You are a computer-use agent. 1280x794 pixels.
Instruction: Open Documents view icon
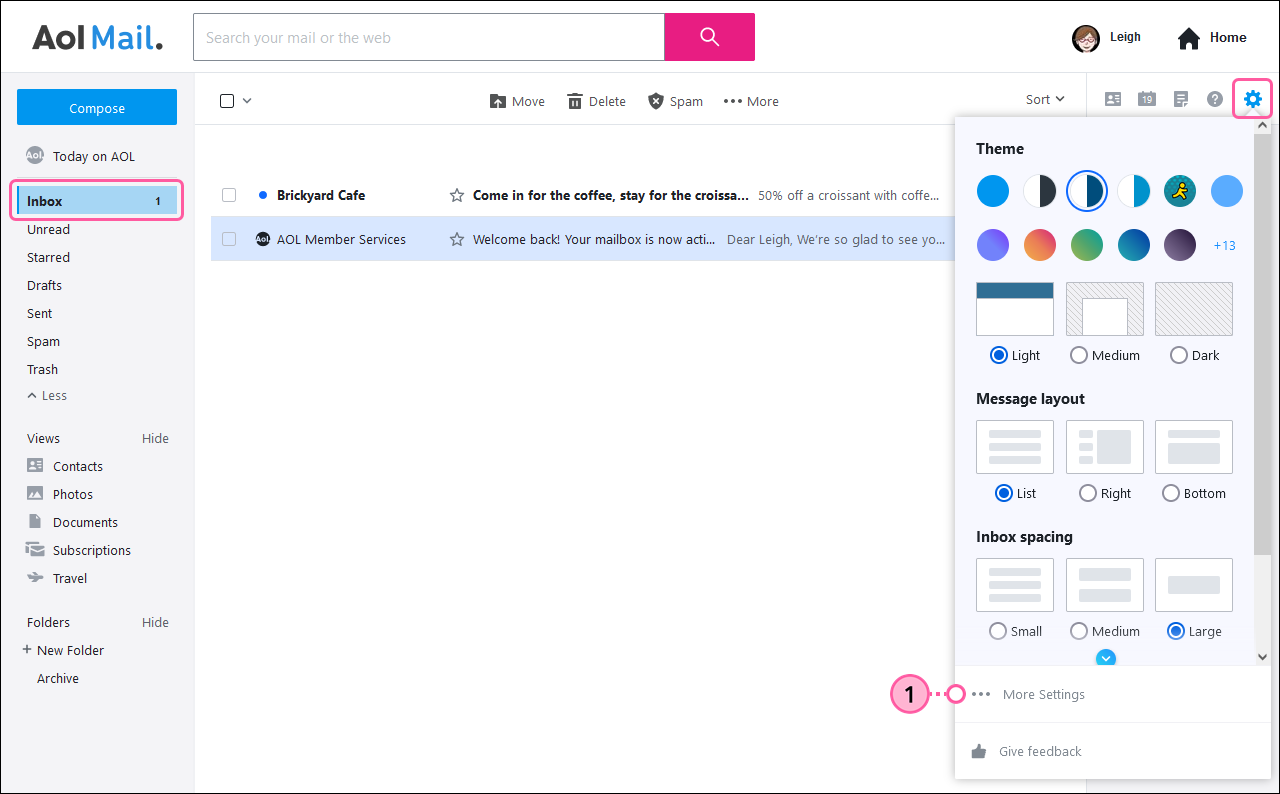35,521
